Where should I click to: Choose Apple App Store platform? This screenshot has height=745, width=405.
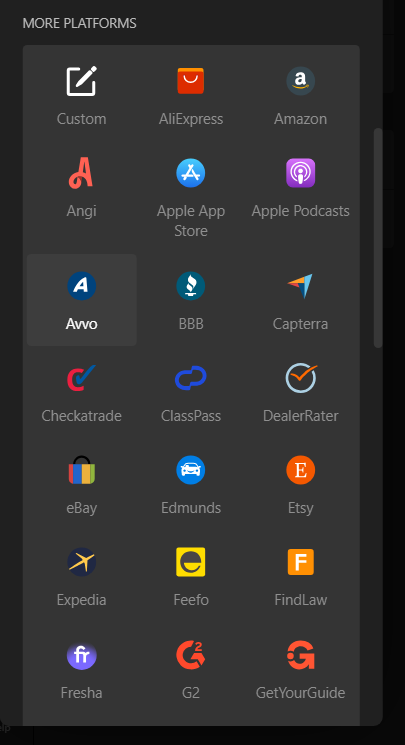tap(191, 198)
